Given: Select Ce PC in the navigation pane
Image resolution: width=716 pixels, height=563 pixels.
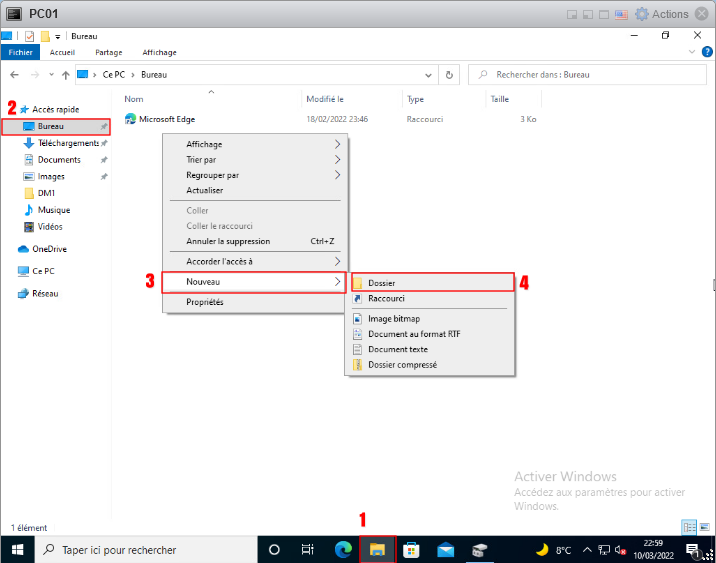Looking at the screenshot, I should tap(43, 271).
